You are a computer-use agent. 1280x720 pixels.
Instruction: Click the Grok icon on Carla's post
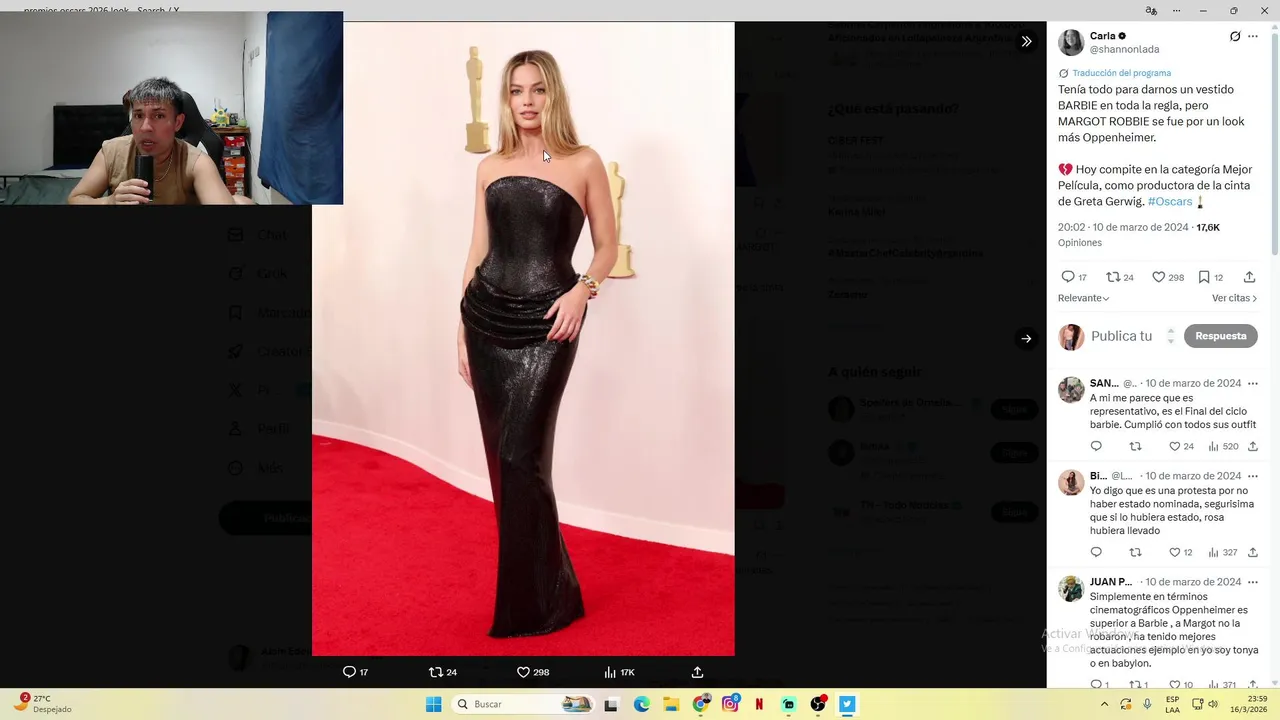click(1235, 36)
